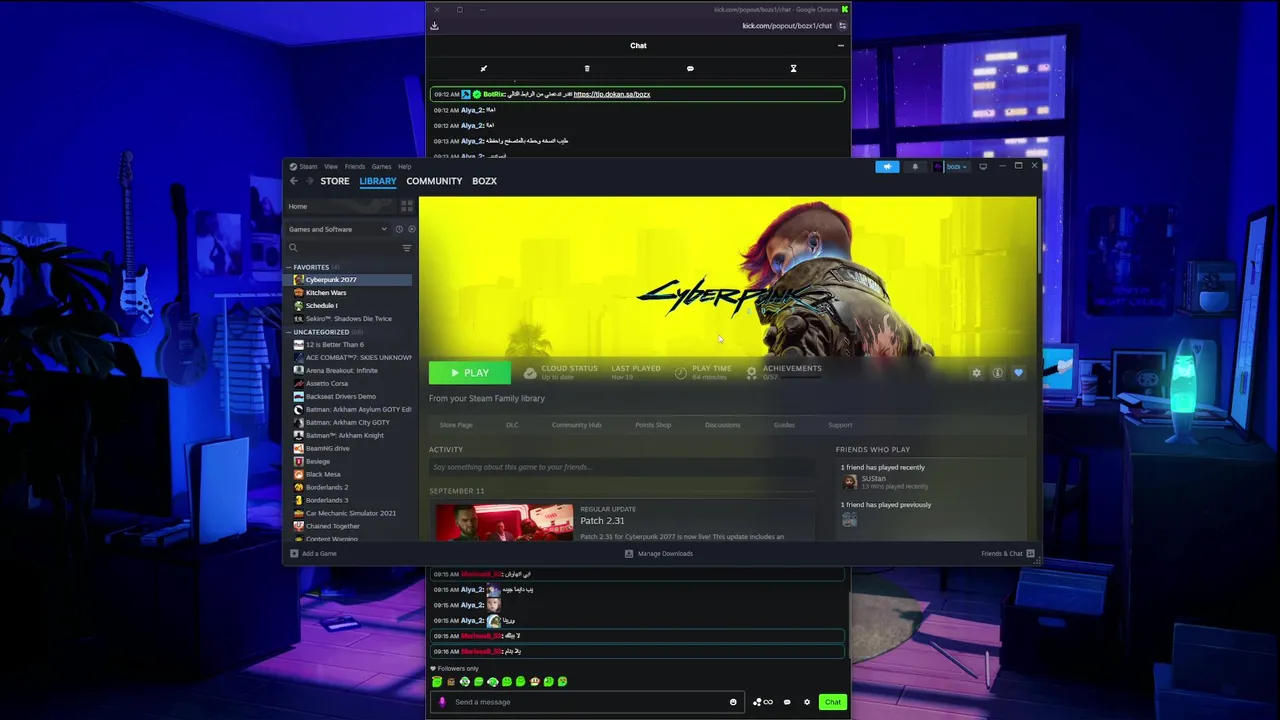Click the ready-to-play filter icon in sidebar

[411, 229]
